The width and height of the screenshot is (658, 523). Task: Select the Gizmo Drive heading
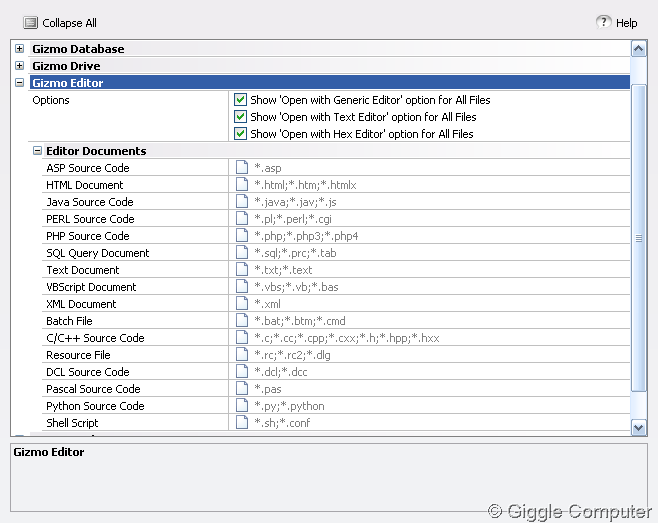click(66, 66)
